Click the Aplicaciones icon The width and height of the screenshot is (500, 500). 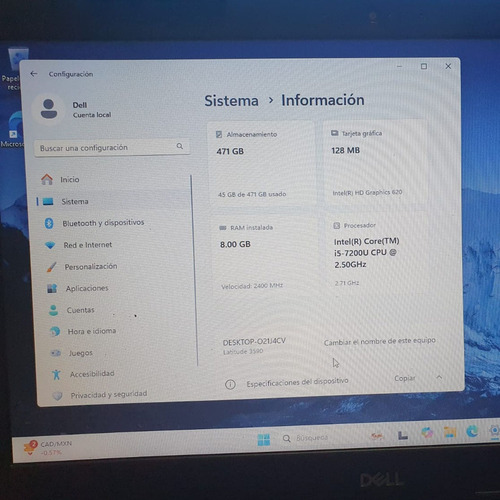tap(52, 288)
